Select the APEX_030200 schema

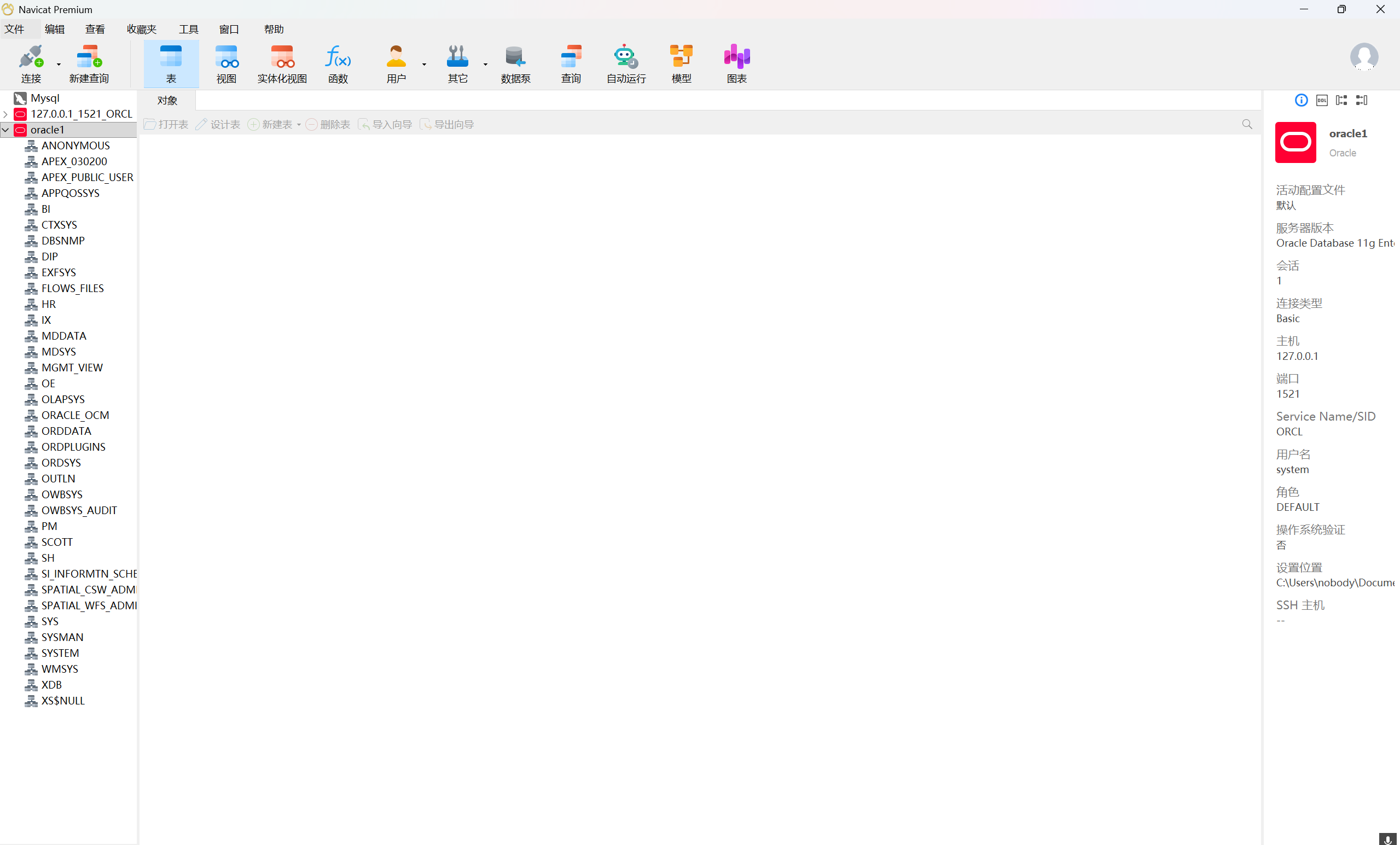74,162
